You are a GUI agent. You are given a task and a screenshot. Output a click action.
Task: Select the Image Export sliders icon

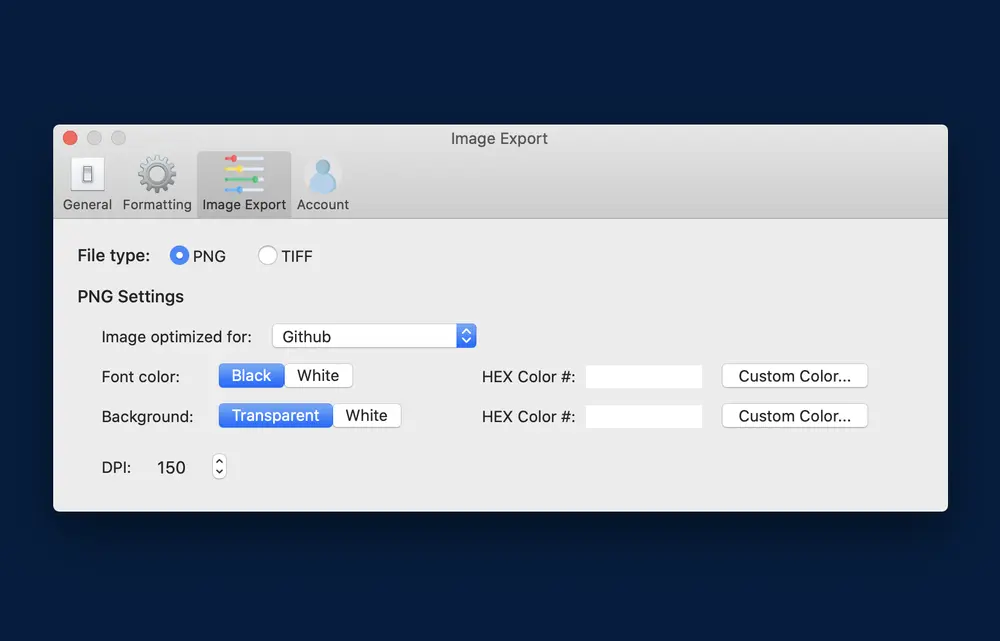[244, 174]
